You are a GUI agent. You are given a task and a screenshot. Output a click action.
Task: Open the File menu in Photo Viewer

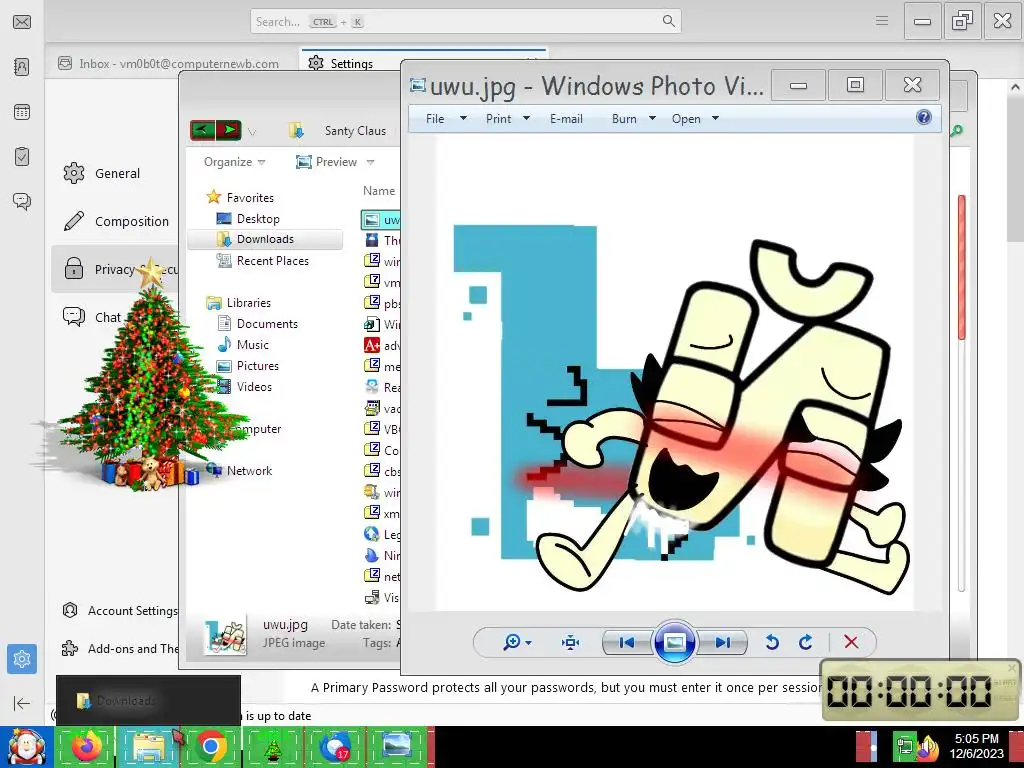pyautogui.click(x=445, y=119)
